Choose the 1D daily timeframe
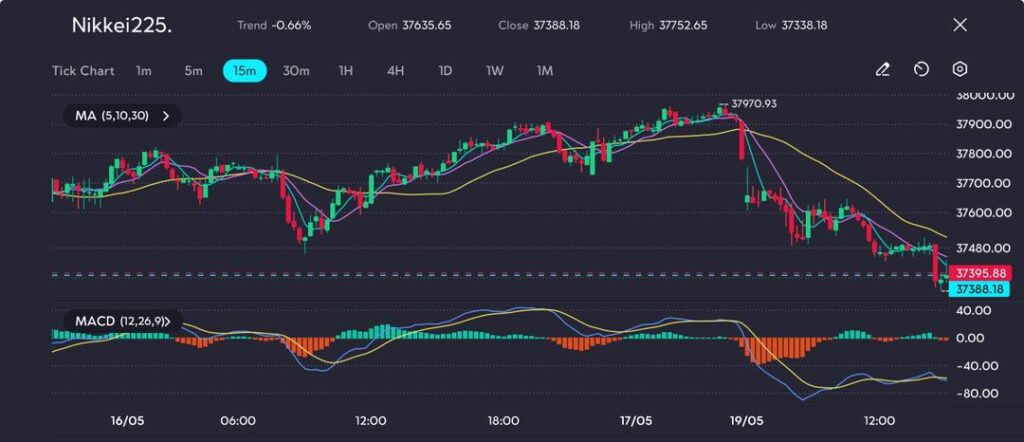The height and width of the screenshot is (442, 1024). tap(445, 71)
